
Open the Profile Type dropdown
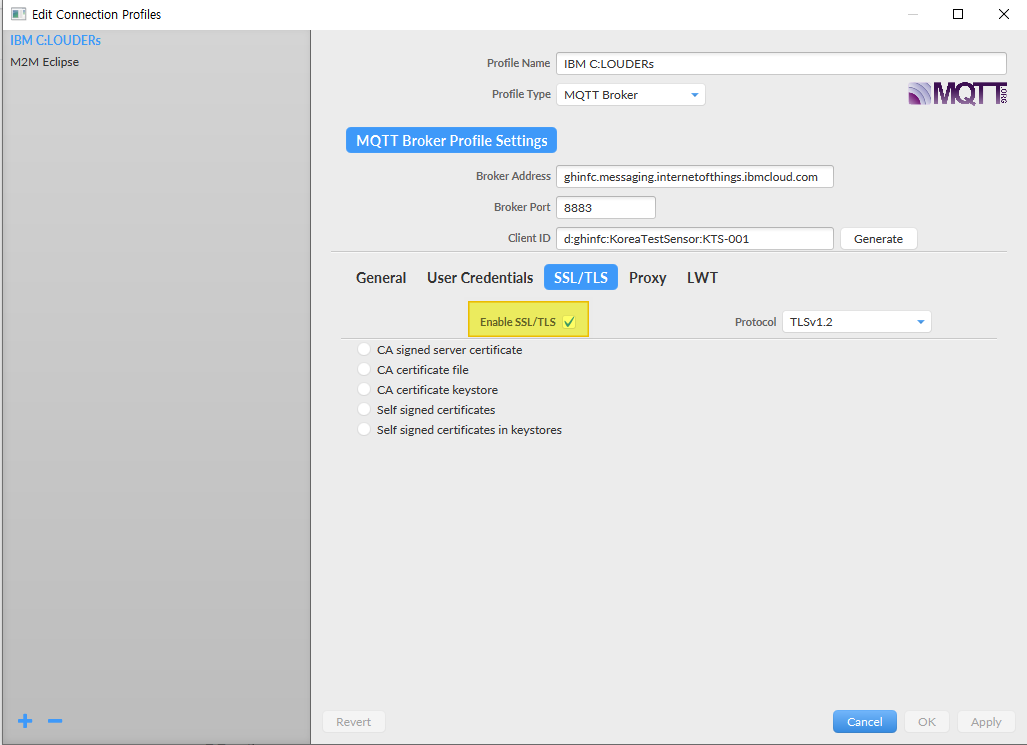(631, 94)
